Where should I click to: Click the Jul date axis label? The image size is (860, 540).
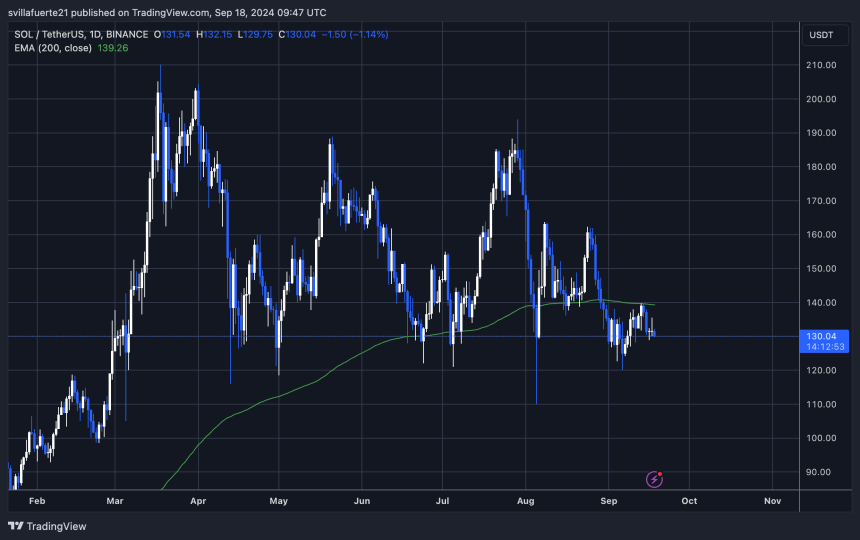(x=442, y=501)
